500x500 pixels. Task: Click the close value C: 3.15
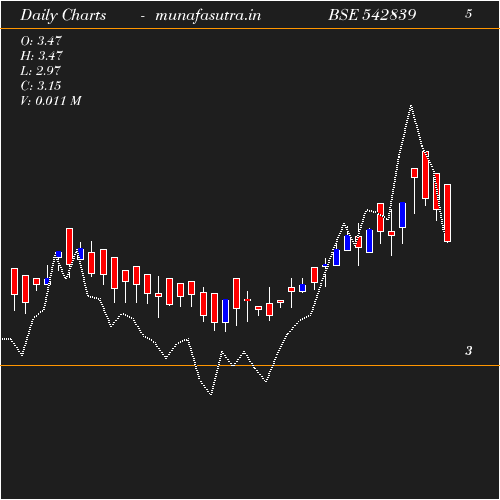point(41,86)
